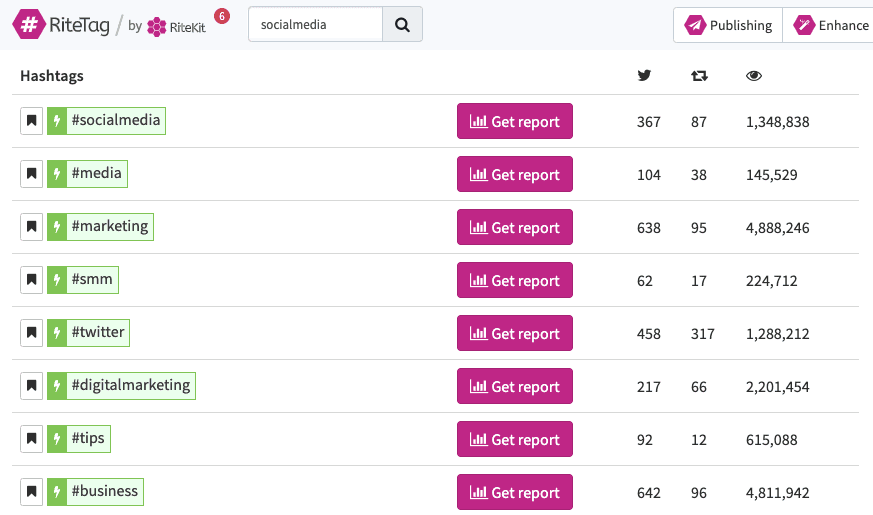Open the Publishing menu
The width and height of the screenshot is (873, 515).
[x=729, y=25]
